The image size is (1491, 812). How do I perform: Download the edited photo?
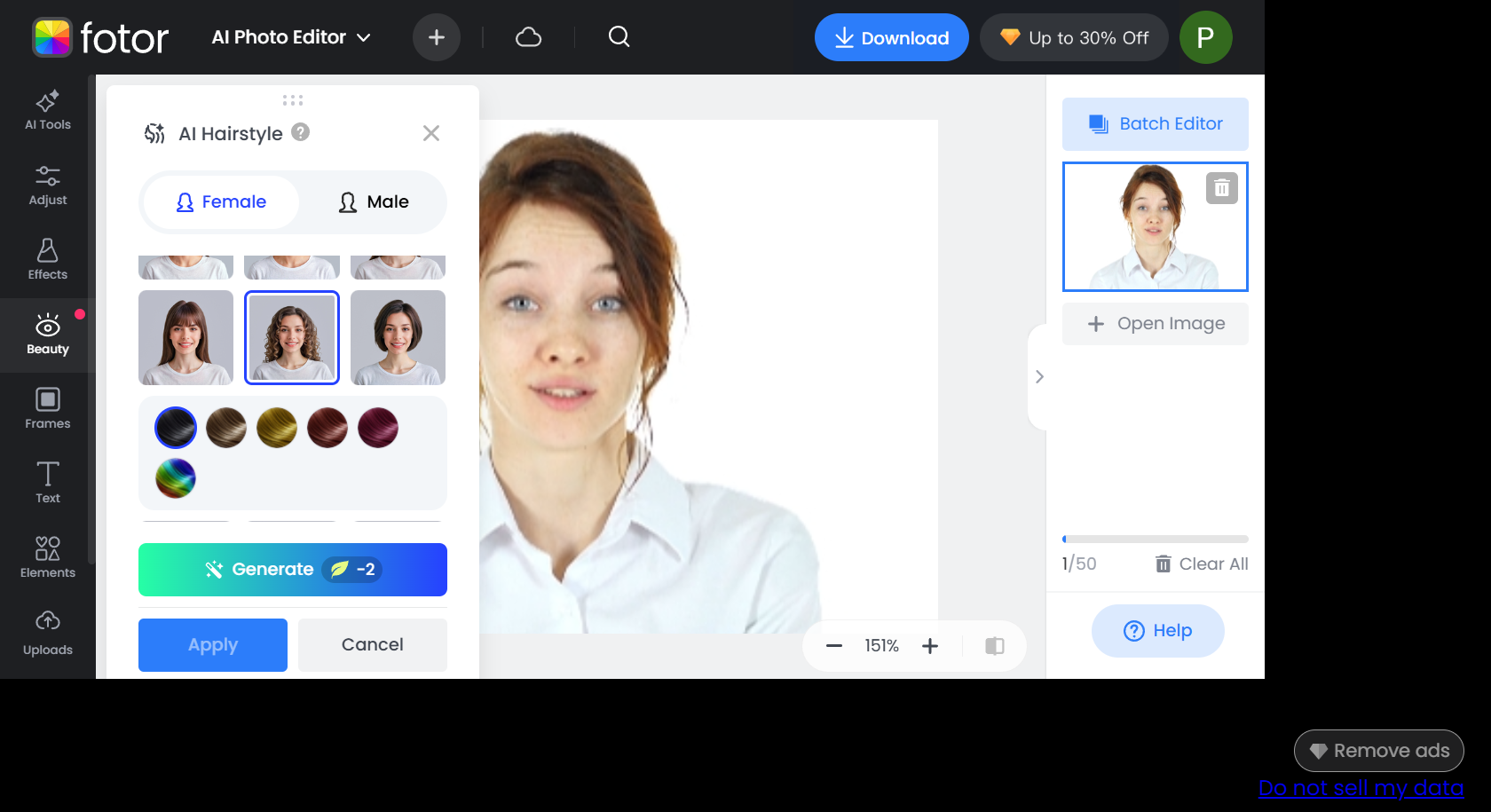tap(892, 37)
